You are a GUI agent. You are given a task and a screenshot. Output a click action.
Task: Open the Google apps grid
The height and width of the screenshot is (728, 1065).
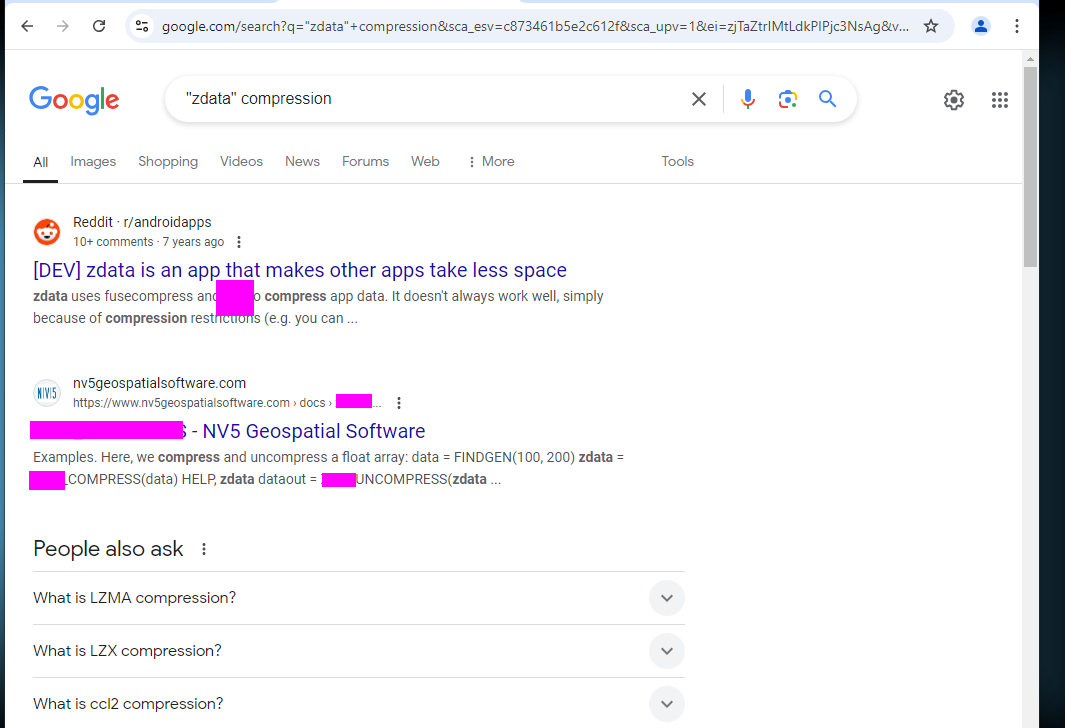(1000, 100)
